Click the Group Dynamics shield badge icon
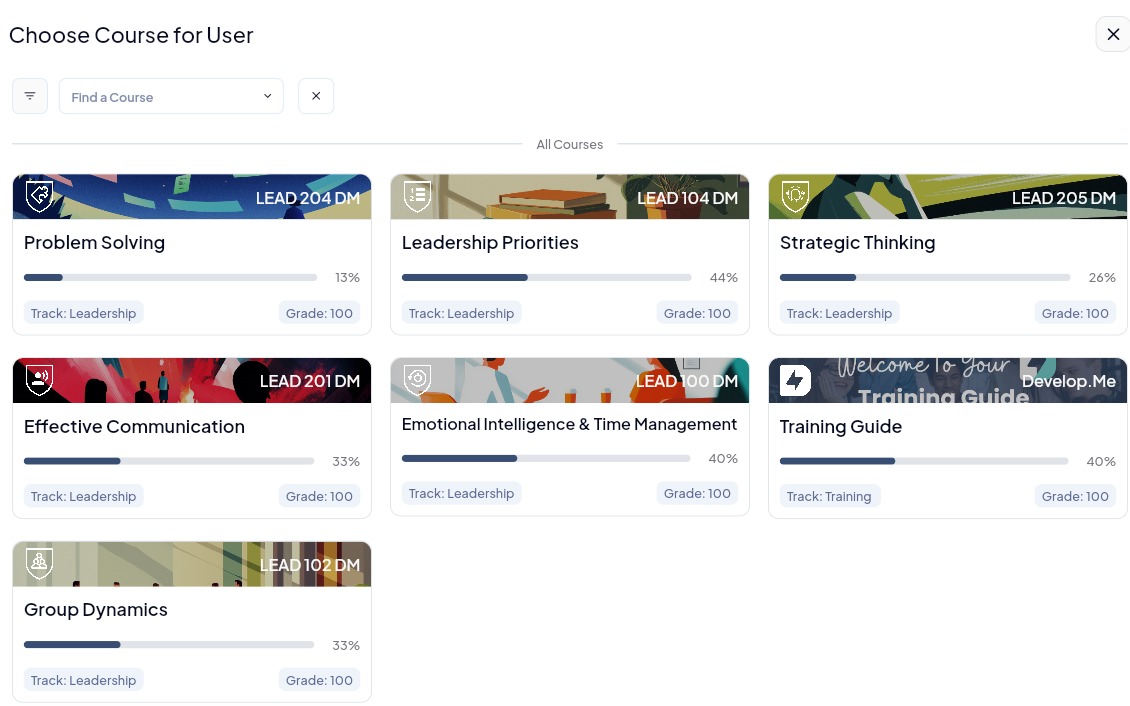Image resolution: width=1130 pixels, height=706 pixels. 39,563
